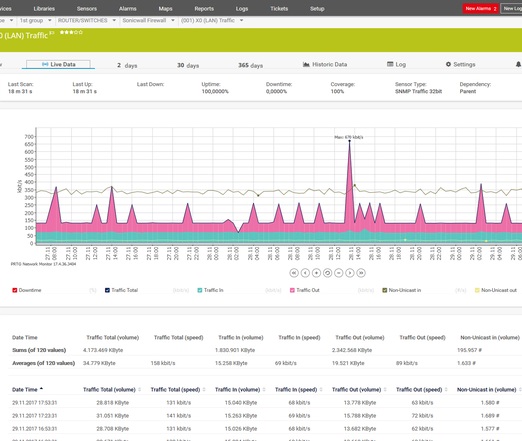This screenshot has width=522, height=441.
Task: Click the Coverage 100% value
Action: click(337, 91)
